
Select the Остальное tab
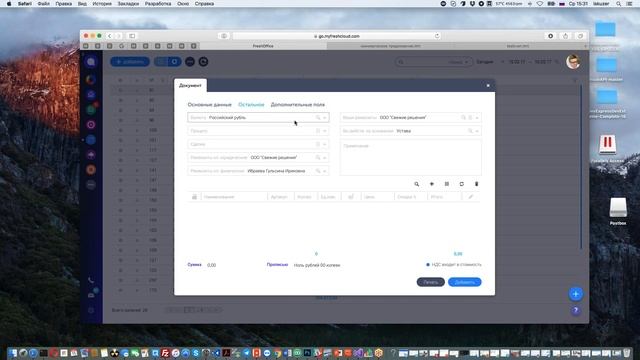[251, 105]
